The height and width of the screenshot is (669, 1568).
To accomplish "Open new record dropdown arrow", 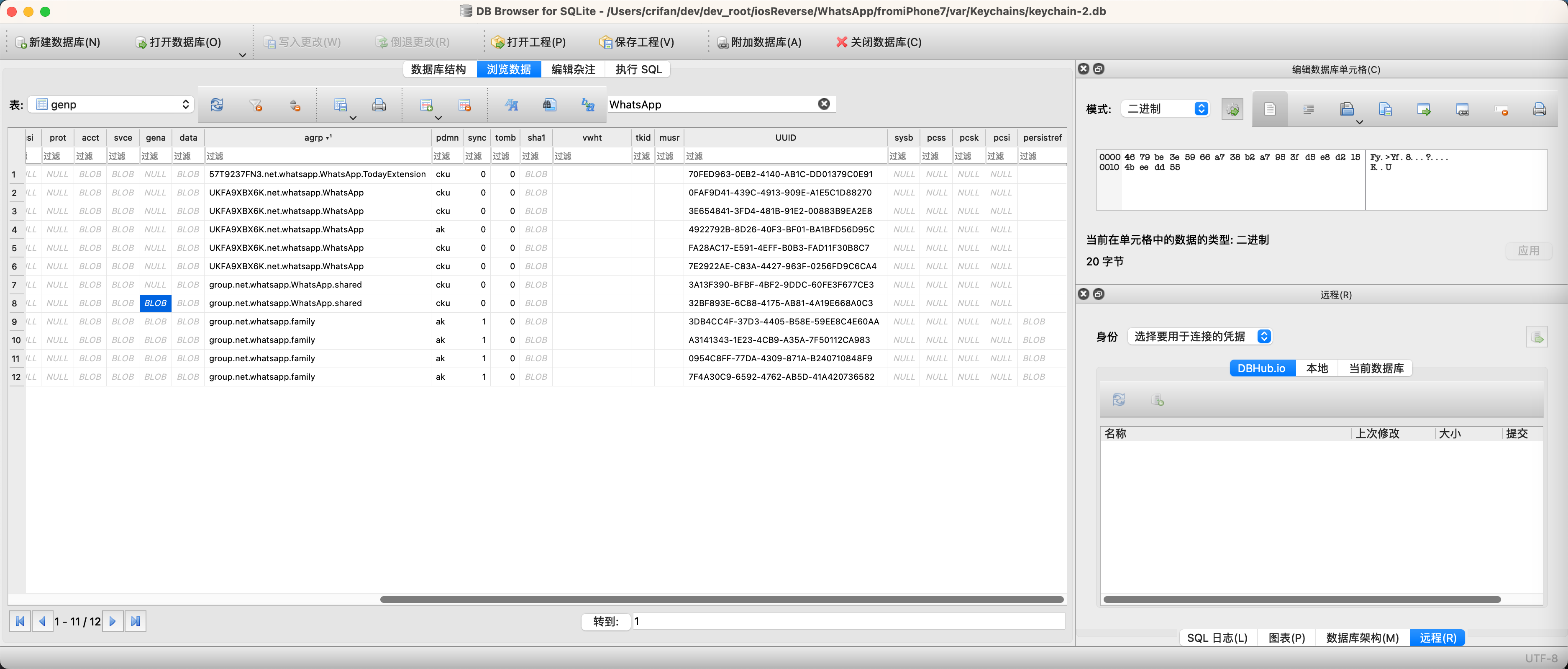I will [438, 118].
